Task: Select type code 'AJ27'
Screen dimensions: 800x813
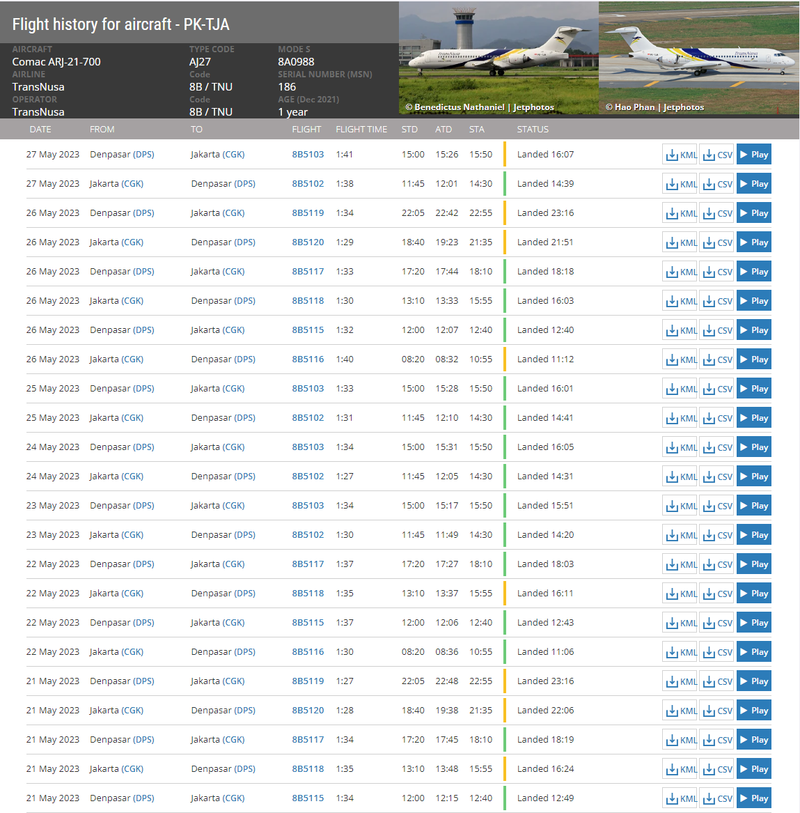Action: tap(200, 62)
